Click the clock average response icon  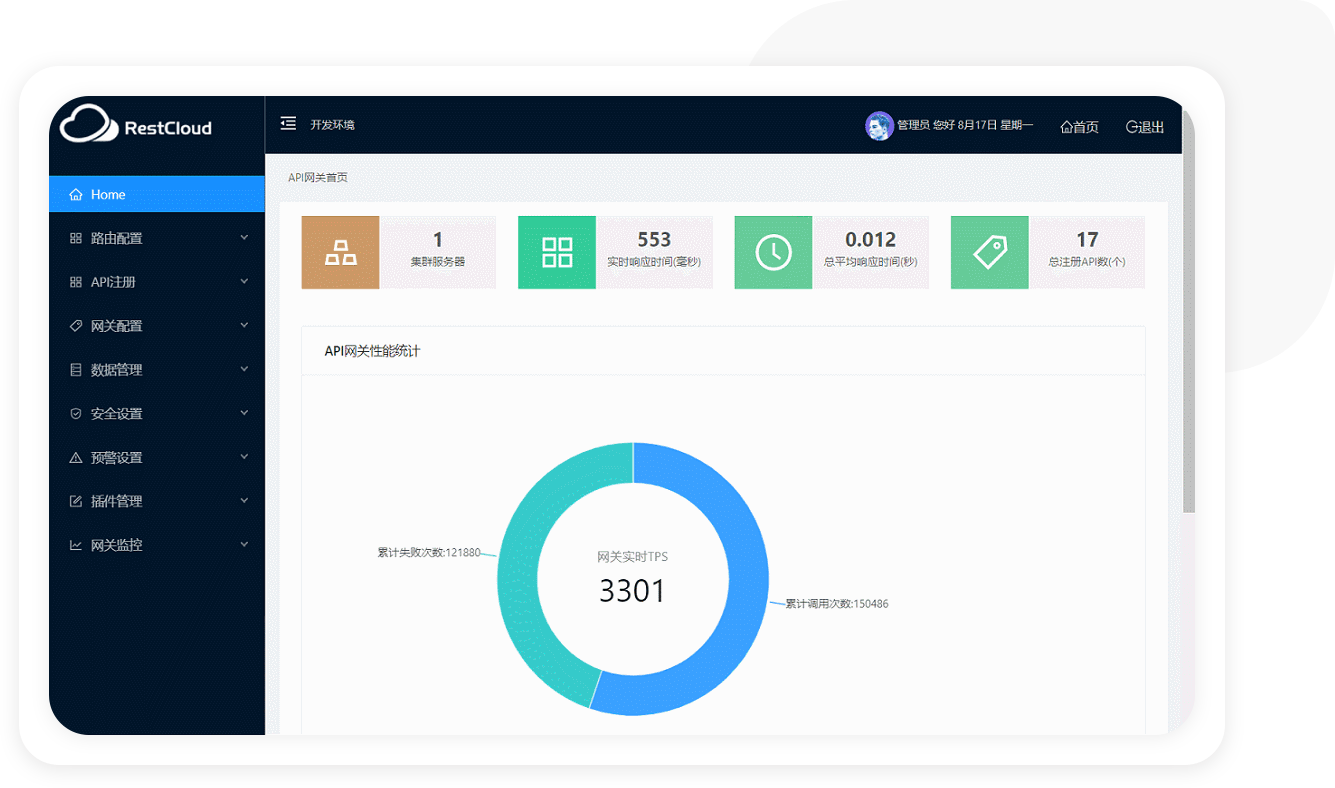[x=773, y=253]
